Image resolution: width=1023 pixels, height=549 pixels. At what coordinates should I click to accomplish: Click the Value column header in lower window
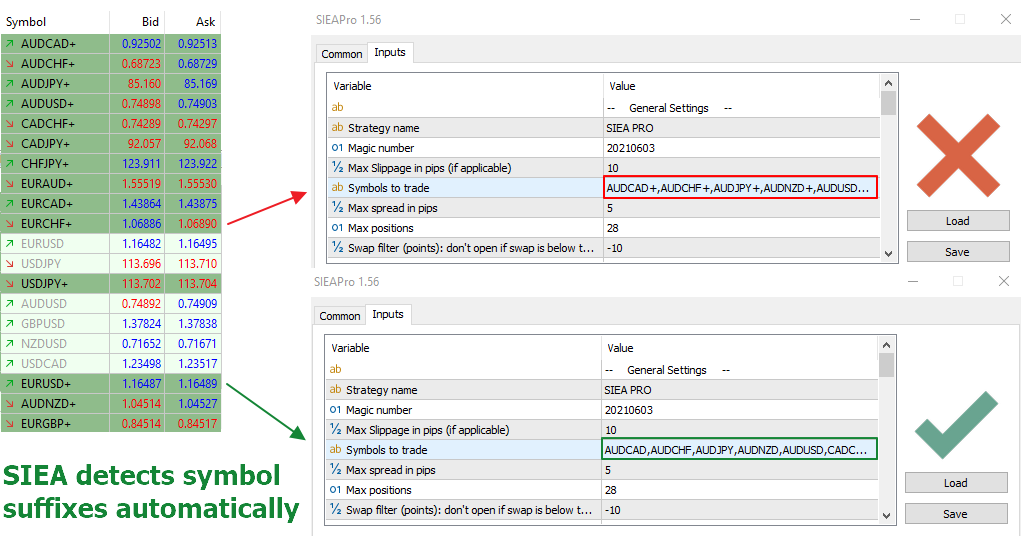(740, 348)
